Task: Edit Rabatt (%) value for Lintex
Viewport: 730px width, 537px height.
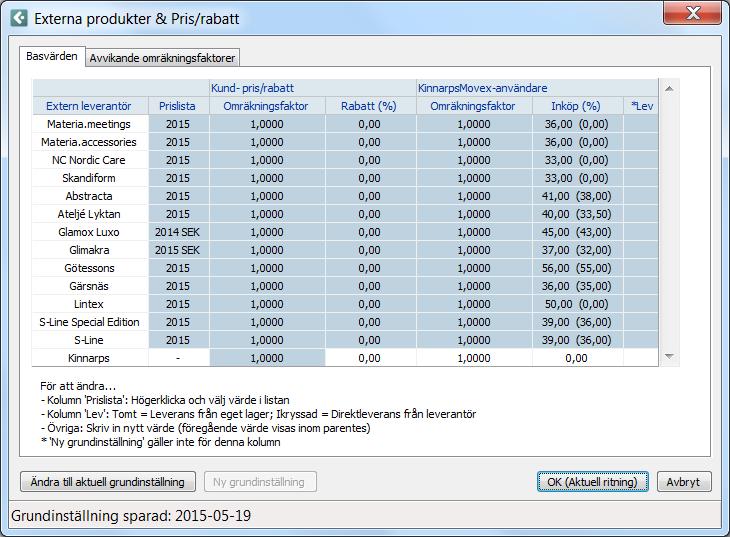Action: (x=371, y=304)
